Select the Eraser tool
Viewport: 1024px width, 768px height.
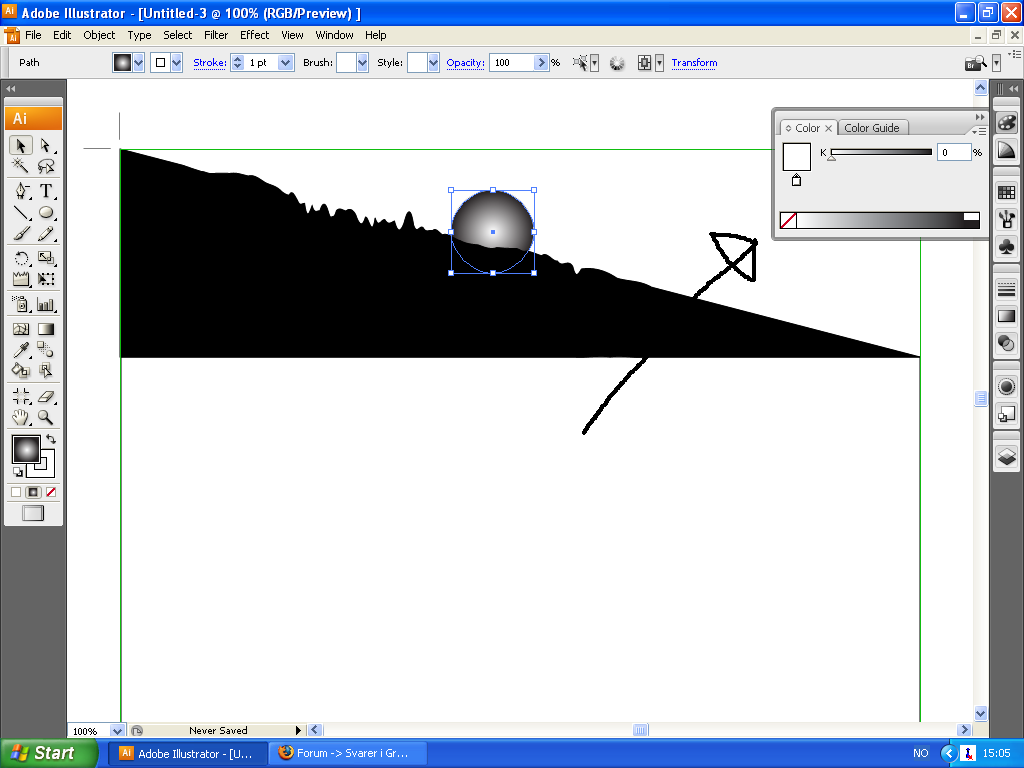(x=46, y=396)
